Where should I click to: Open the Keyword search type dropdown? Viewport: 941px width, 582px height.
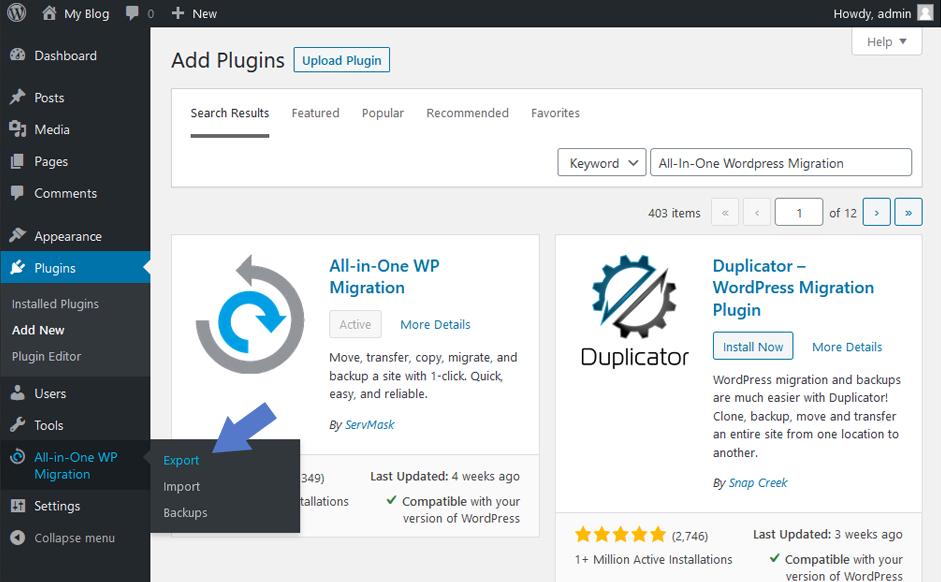(x=601, y=163)
